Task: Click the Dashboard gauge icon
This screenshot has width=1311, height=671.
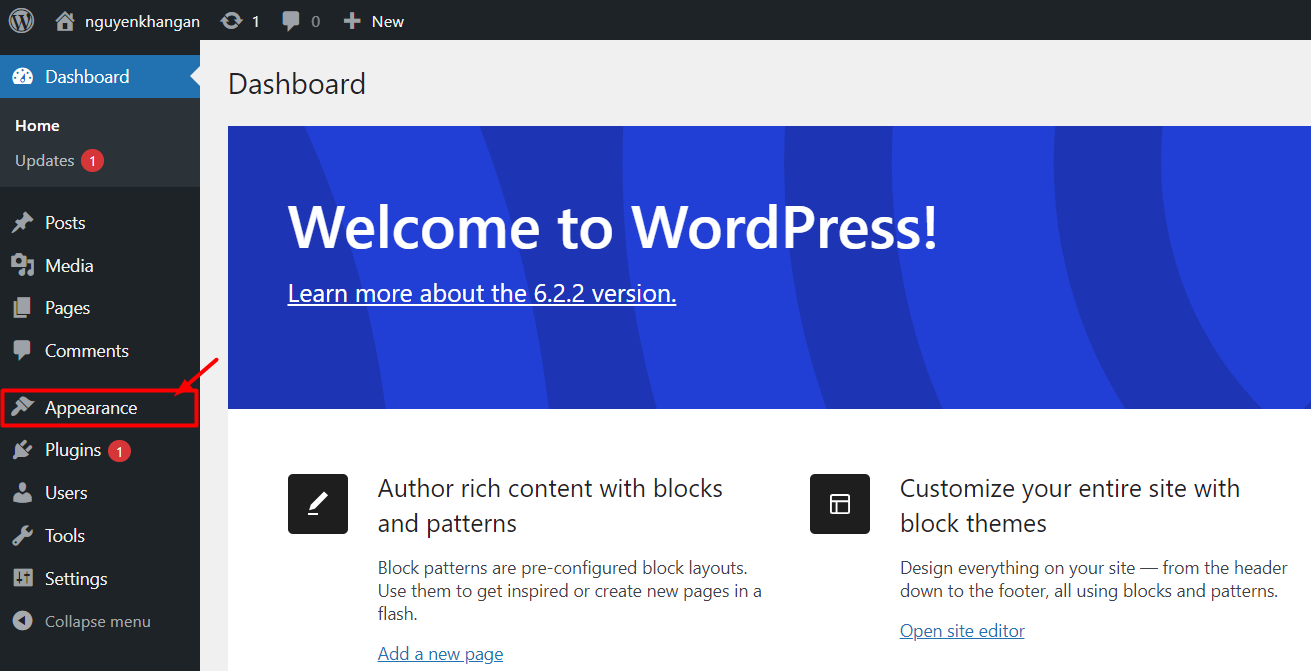Action: [22, 77]
